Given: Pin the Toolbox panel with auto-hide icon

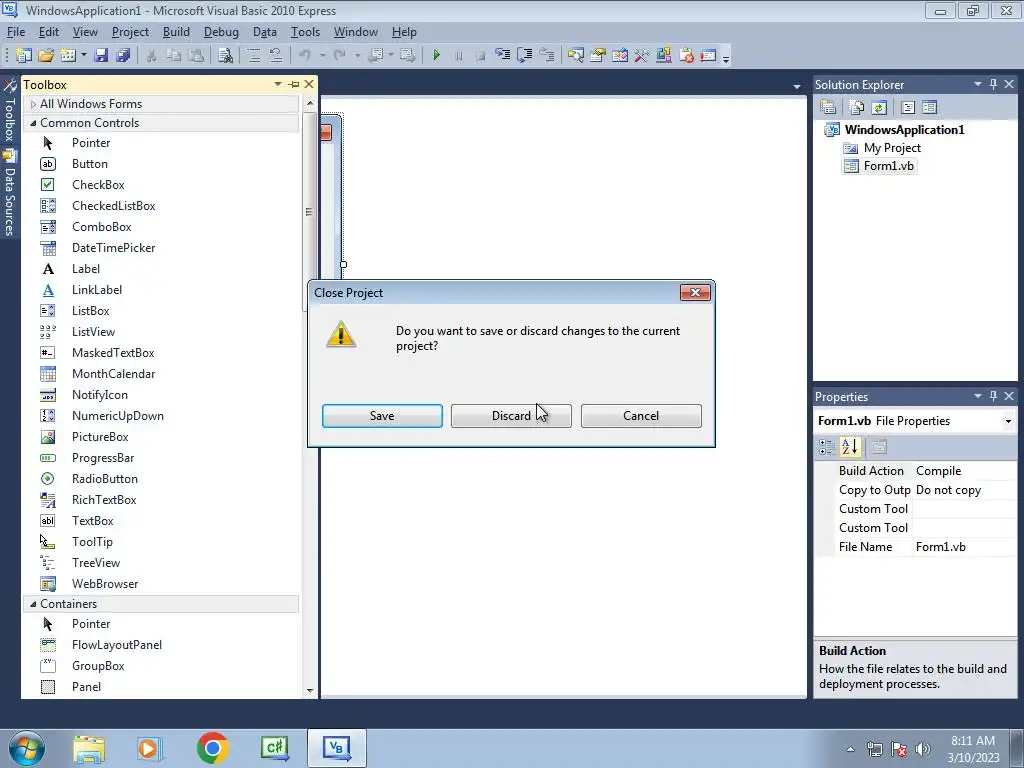Looking at the screenshot, I should 294,84.
